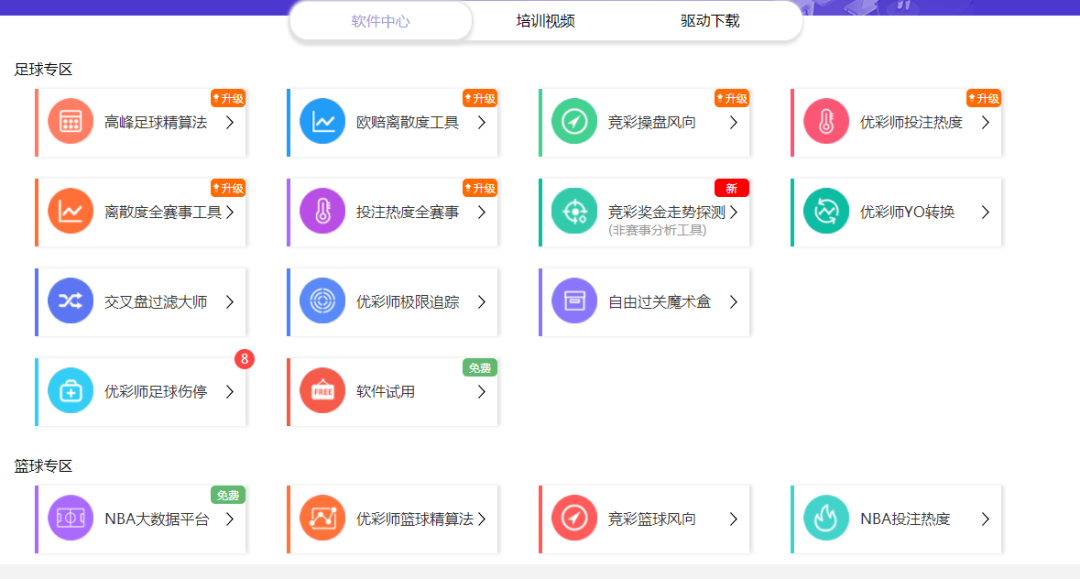Click the 升级 badge on 离散度全赛事工具

pyautogui.click(x=228, y=188)
